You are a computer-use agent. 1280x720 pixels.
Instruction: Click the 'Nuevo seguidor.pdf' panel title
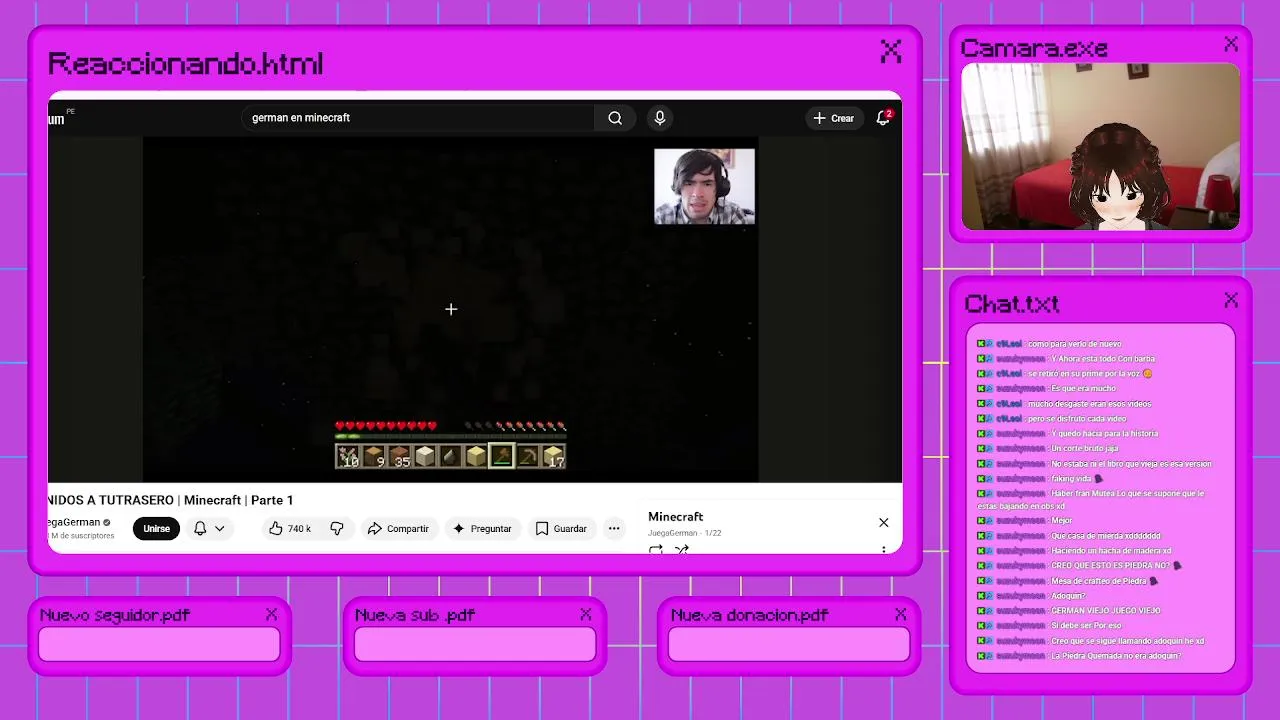click(114, 615)
